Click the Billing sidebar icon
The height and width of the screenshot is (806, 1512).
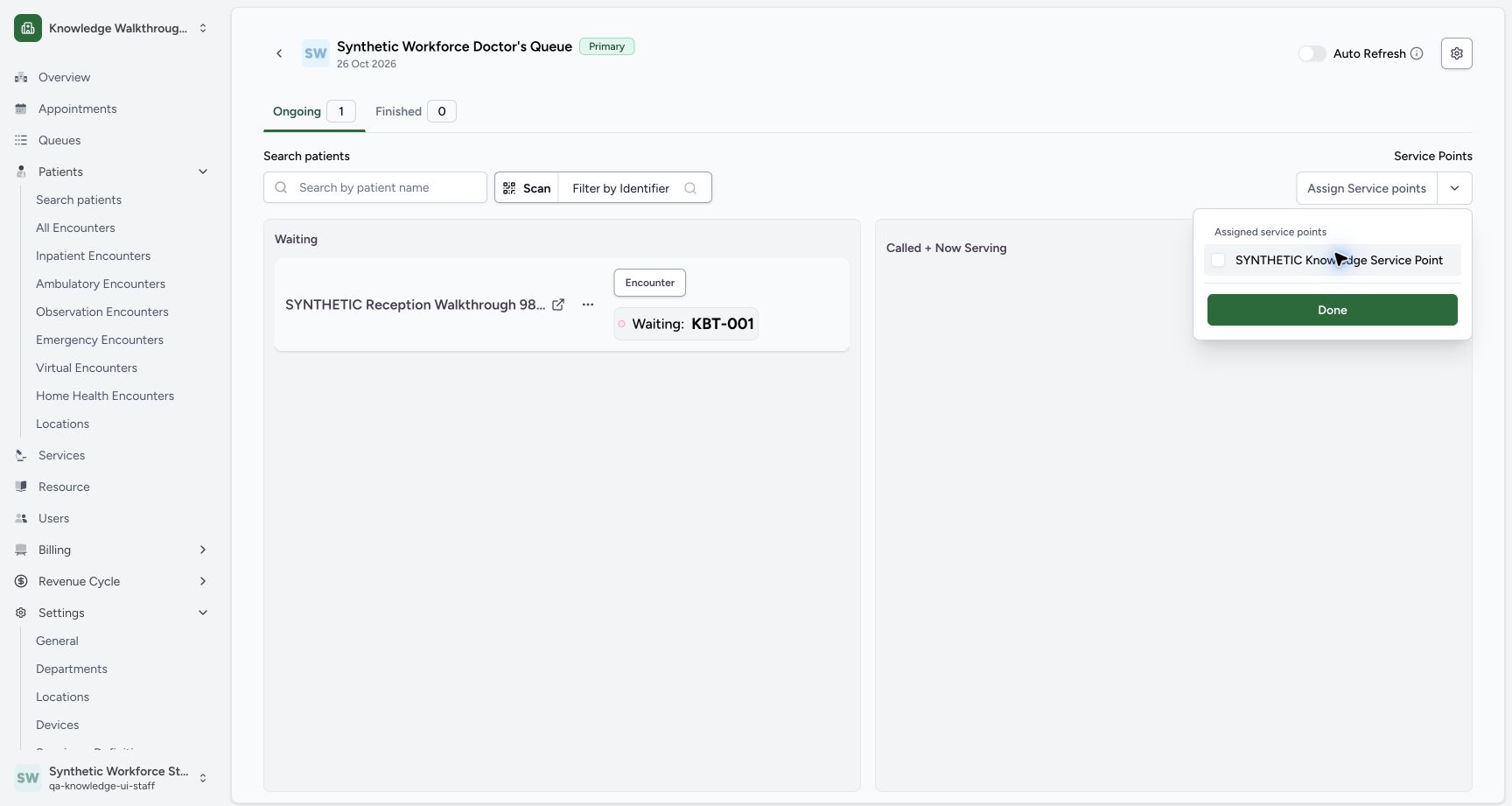(x=21, y=550)
